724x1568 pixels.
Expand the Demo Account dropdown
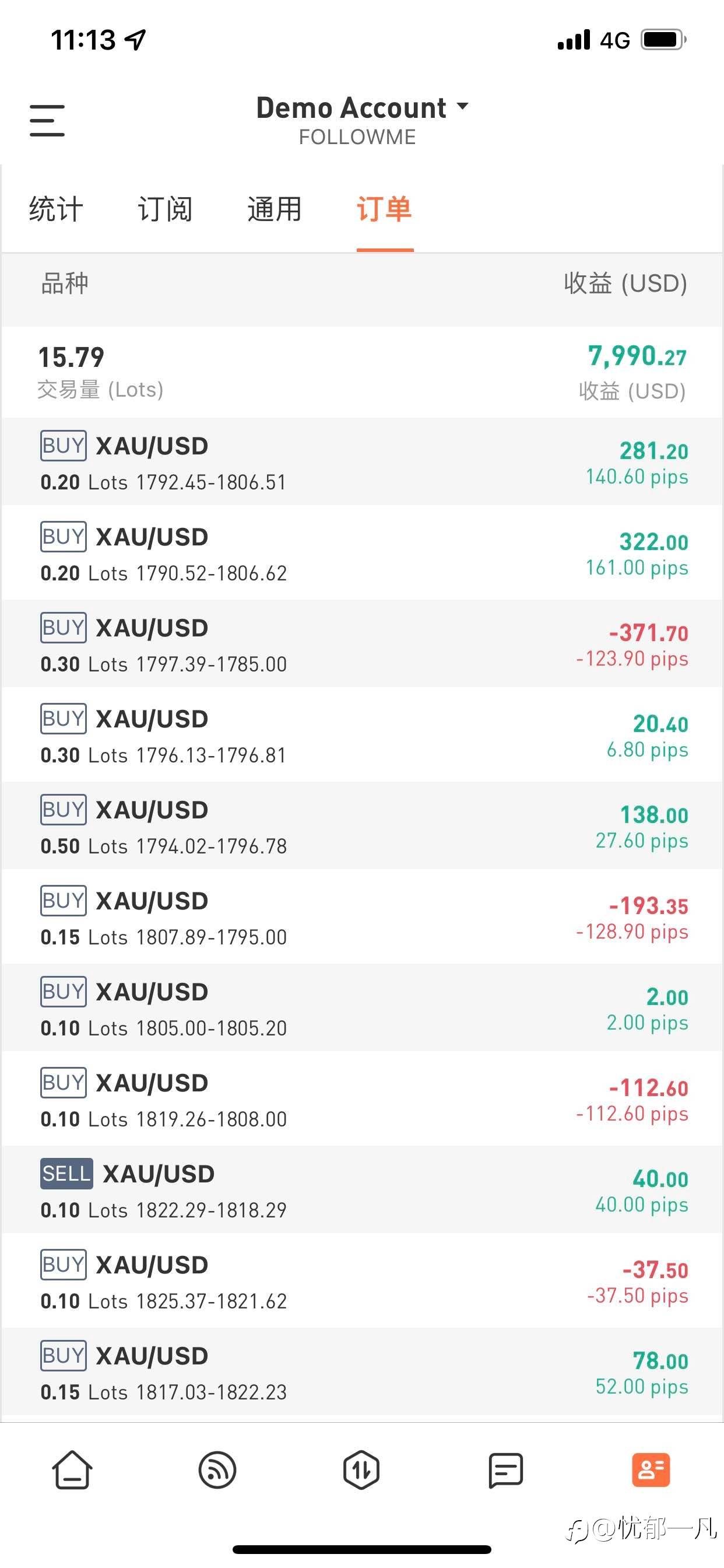point(362,108)
